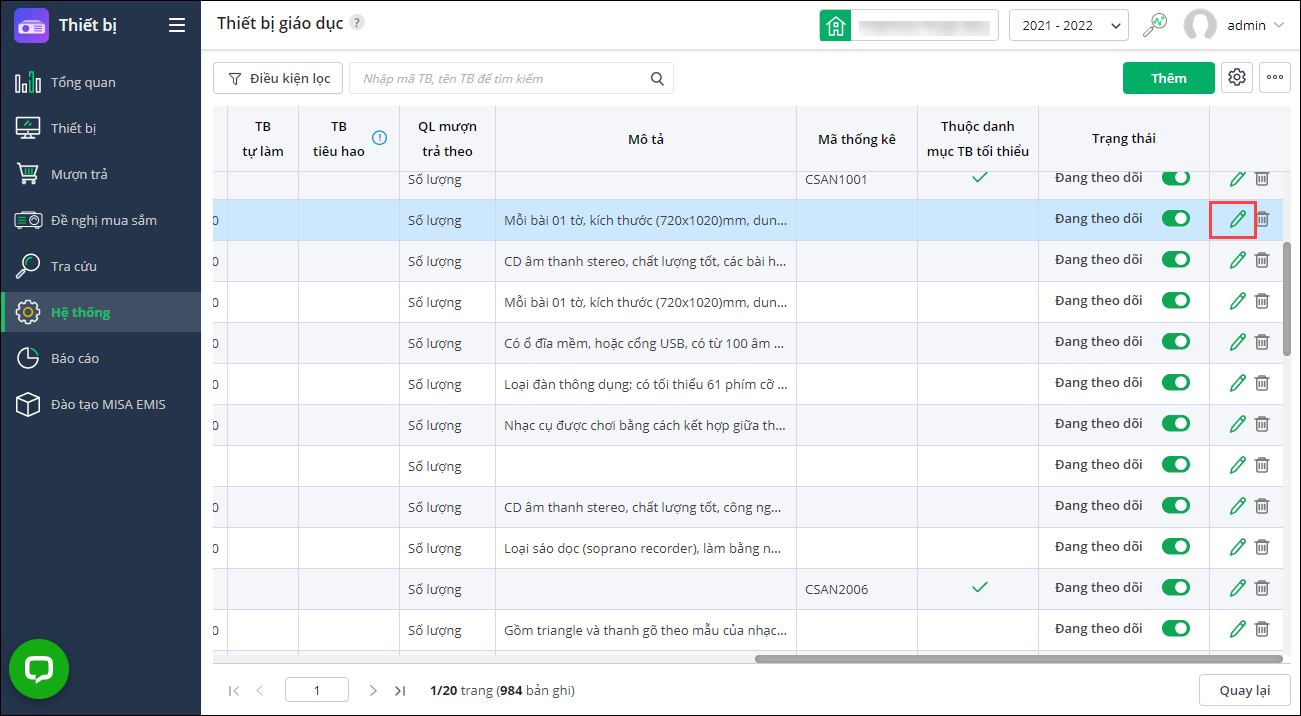1301x716 pixels.
Task: Click the help question mark beside page title
Action: pyautogui.click(x=358, y=23)
